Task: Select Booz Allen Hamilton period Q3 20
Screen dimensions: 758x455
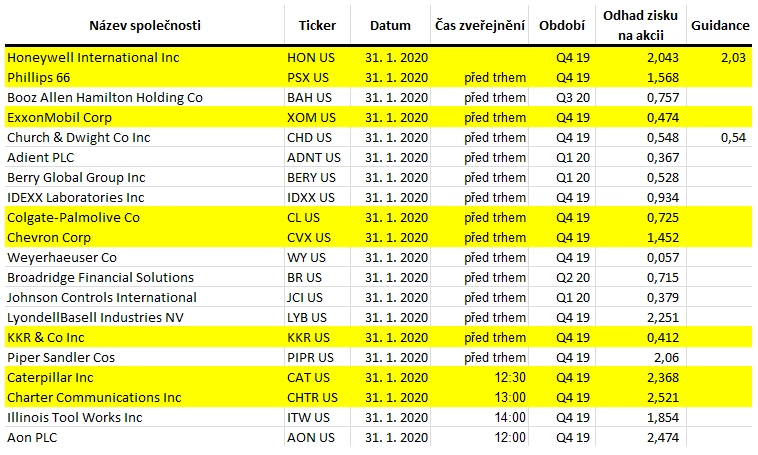Action: 573,98
